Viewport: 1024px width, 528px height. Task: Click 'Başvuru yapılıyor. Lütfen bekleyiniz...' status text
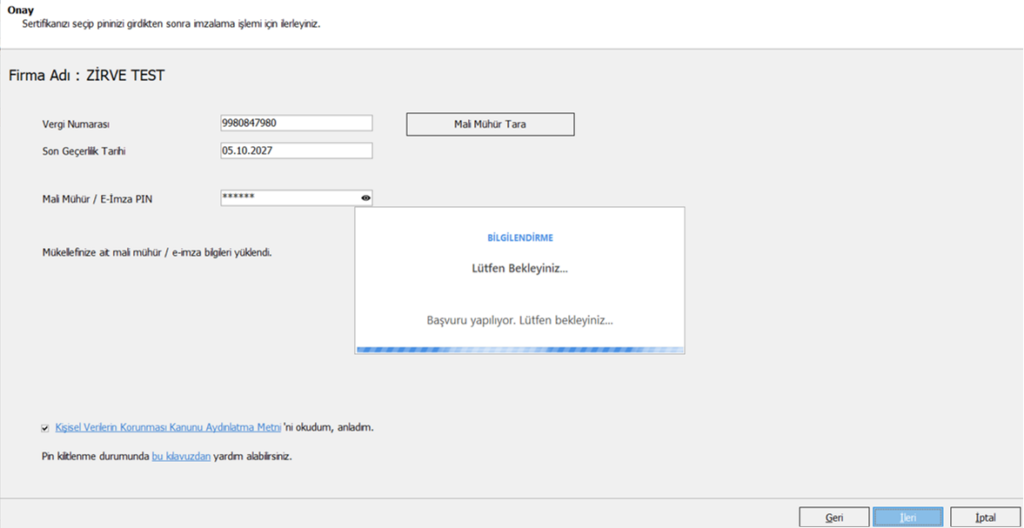pyautogui.click(x=520, y=322)
